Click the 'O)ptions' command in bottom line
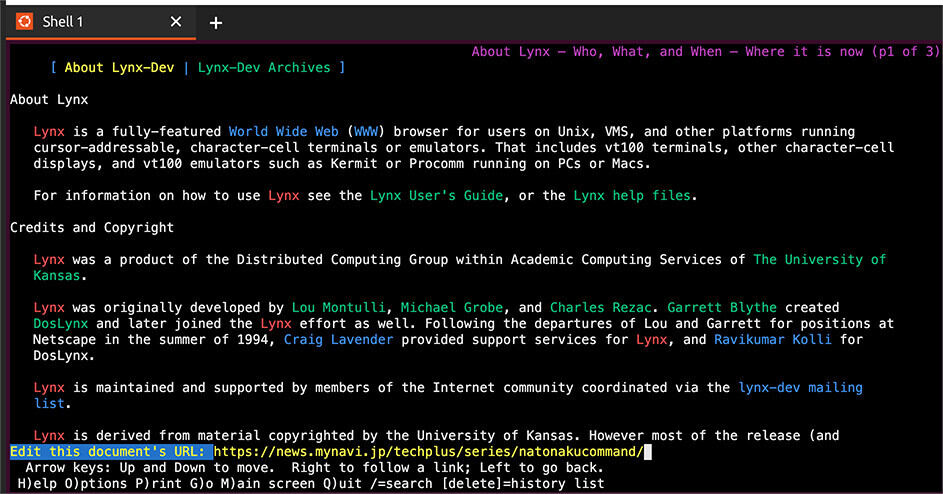Image resolution: width=943 pixels, height=494 pixels. pos(96,483)
